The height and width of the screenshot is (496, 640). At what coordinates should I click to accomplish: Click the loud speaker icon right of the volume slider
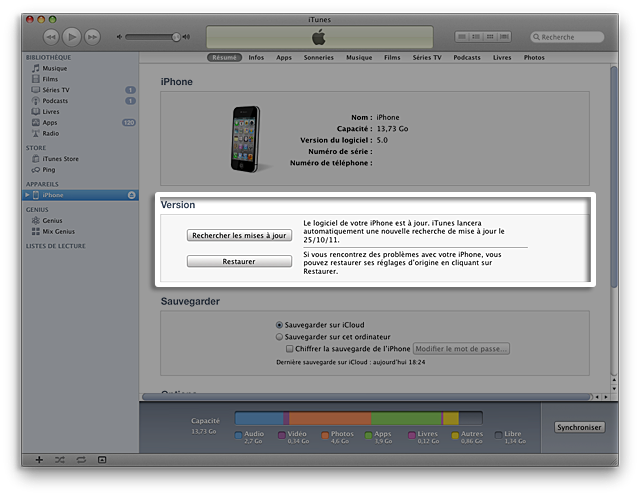pyautogui.click(x=187, y=37)
